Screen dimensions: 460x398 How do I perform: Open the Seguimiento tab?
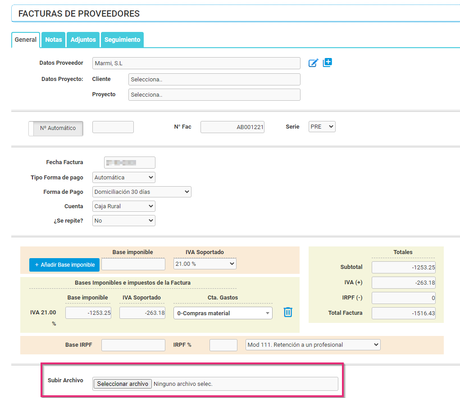[122, 40]
